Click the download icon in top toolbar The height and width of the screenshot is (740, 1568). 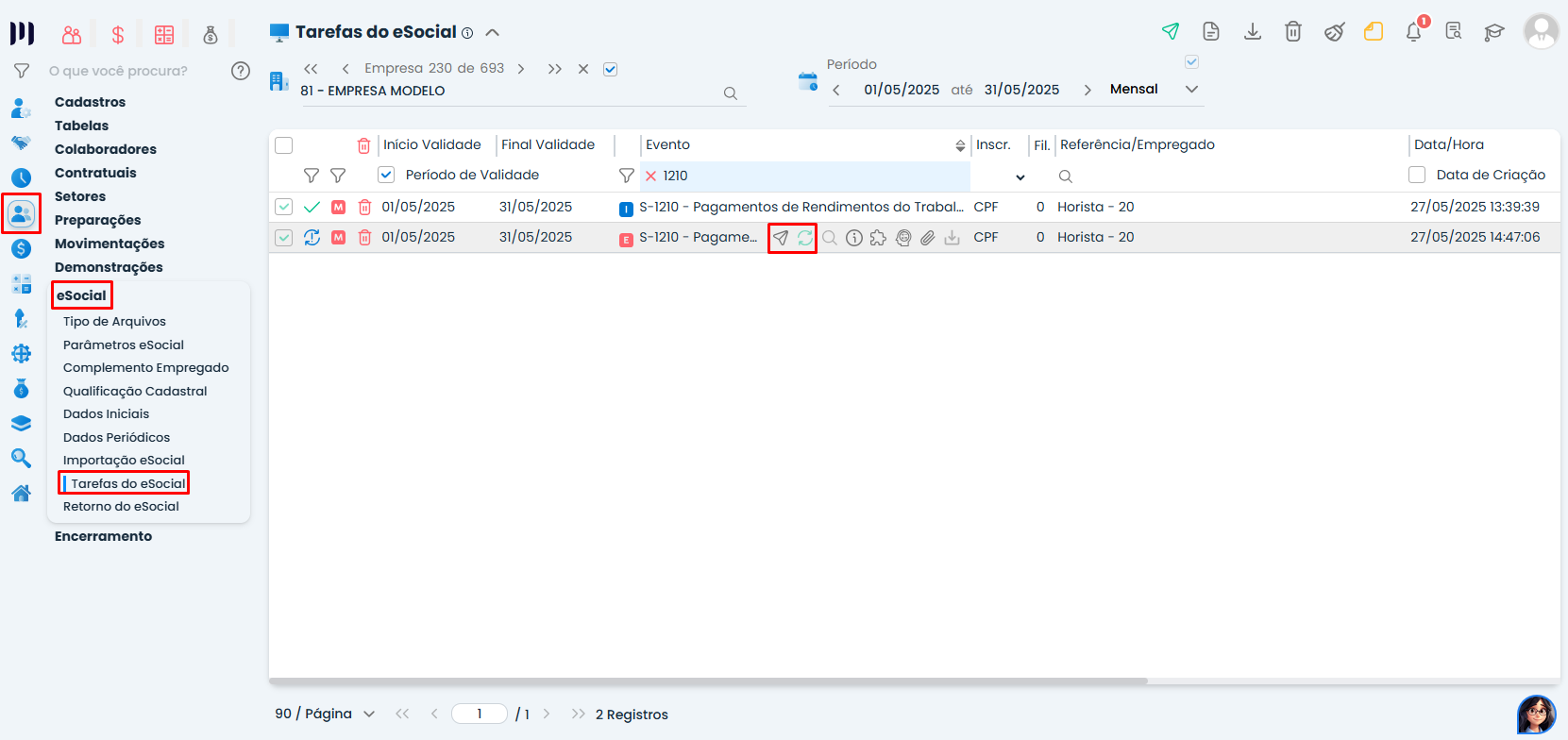[1253, 31]
